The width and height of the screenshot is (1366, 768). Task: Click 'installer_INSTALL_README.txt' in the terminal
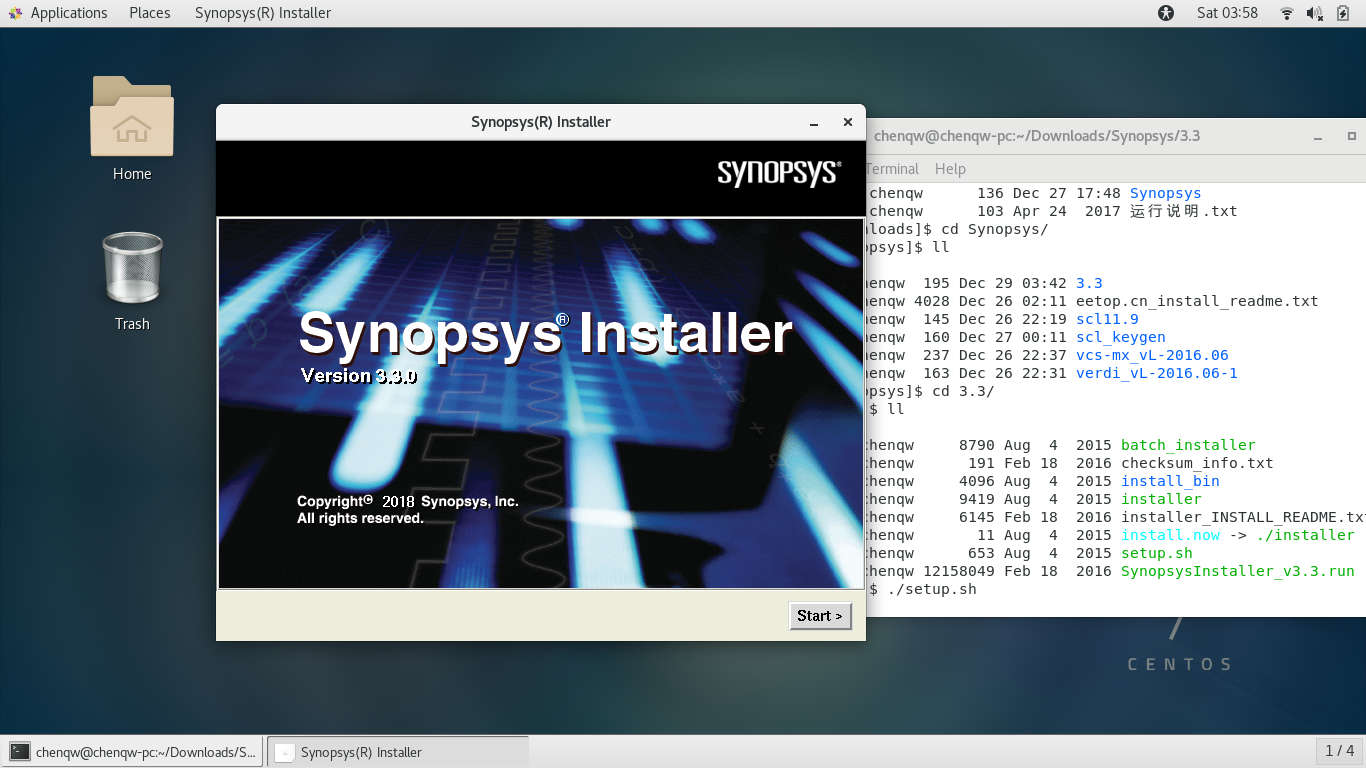pos(1243,517)
